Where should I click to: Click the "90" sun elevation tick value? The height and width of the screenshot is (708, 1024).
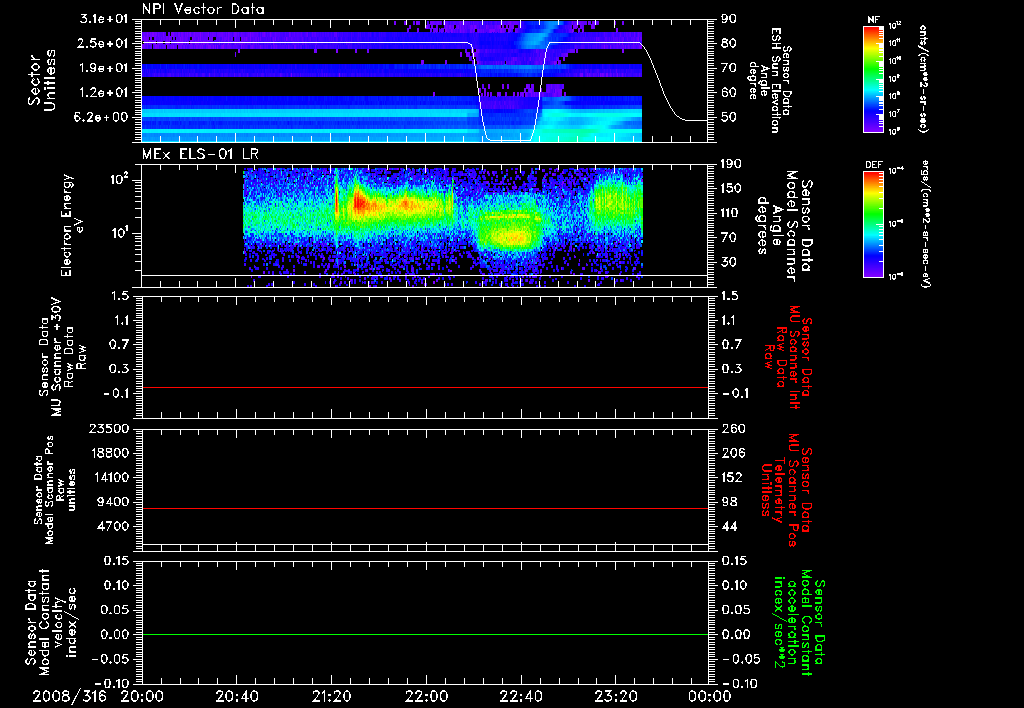tap(728, 19)
